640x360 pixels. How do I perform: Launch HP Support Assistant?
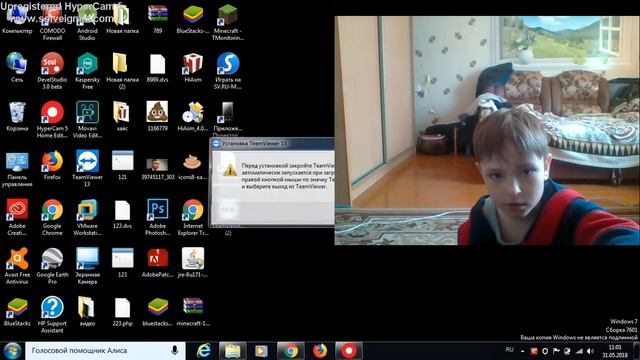coord(52,315)
